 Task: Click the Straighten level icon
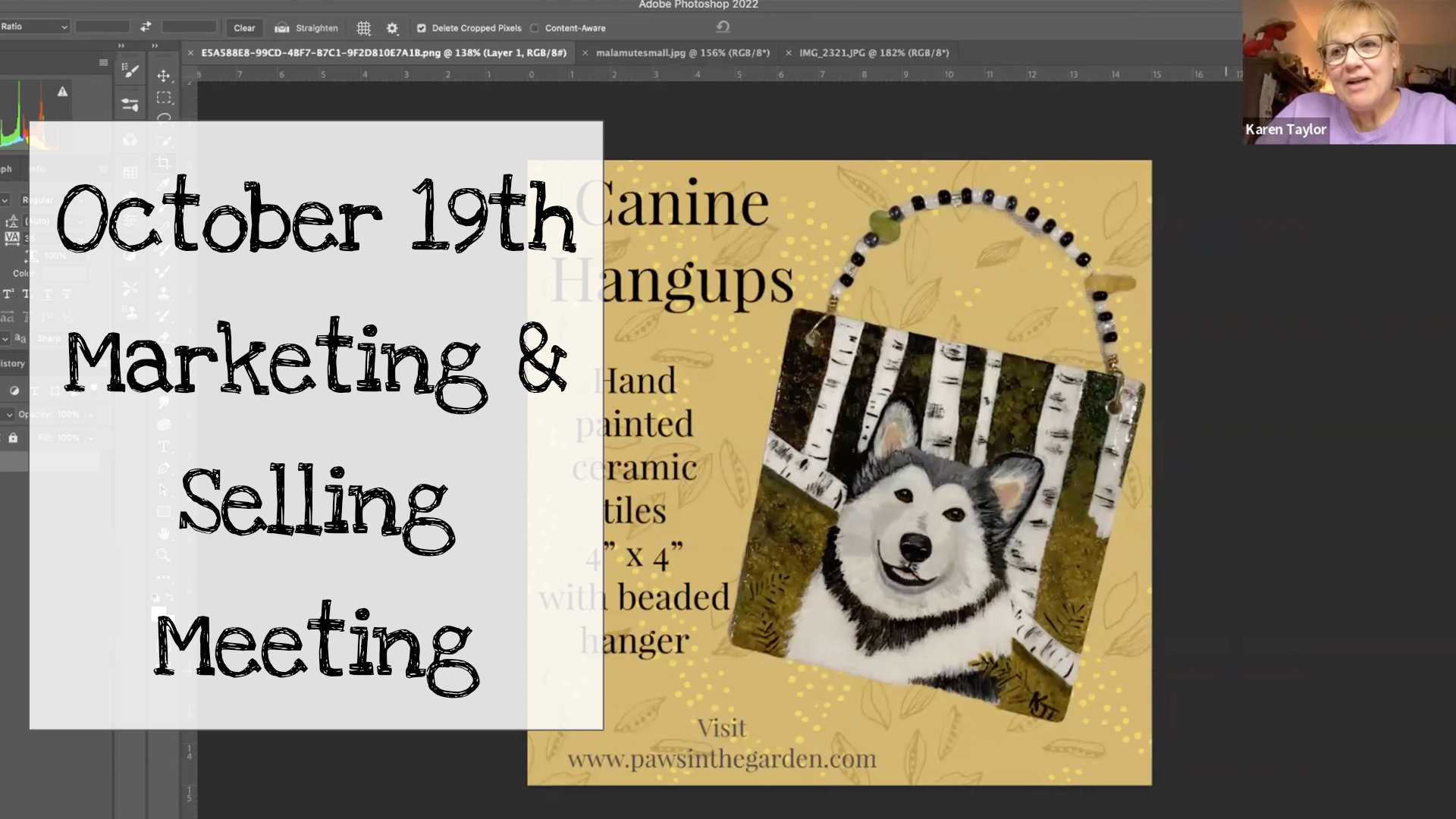coord(282,28)
